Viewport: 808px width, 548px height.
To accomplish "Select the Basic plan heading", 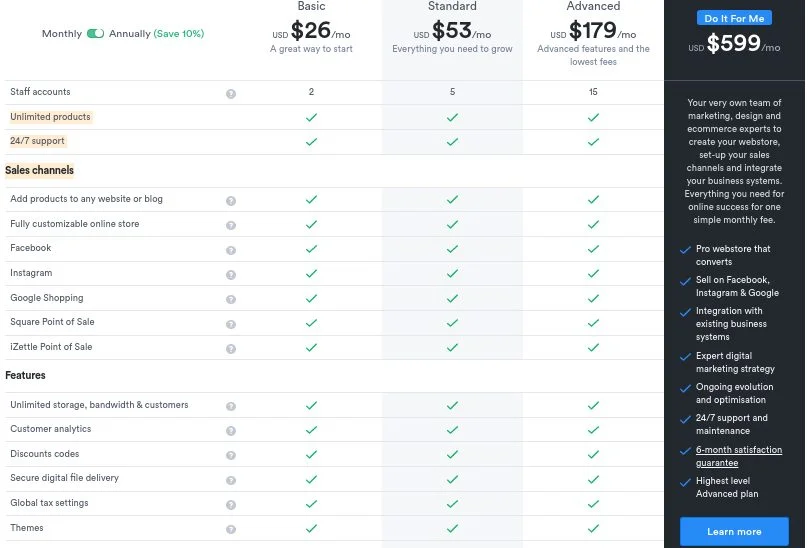I will 311,6.
